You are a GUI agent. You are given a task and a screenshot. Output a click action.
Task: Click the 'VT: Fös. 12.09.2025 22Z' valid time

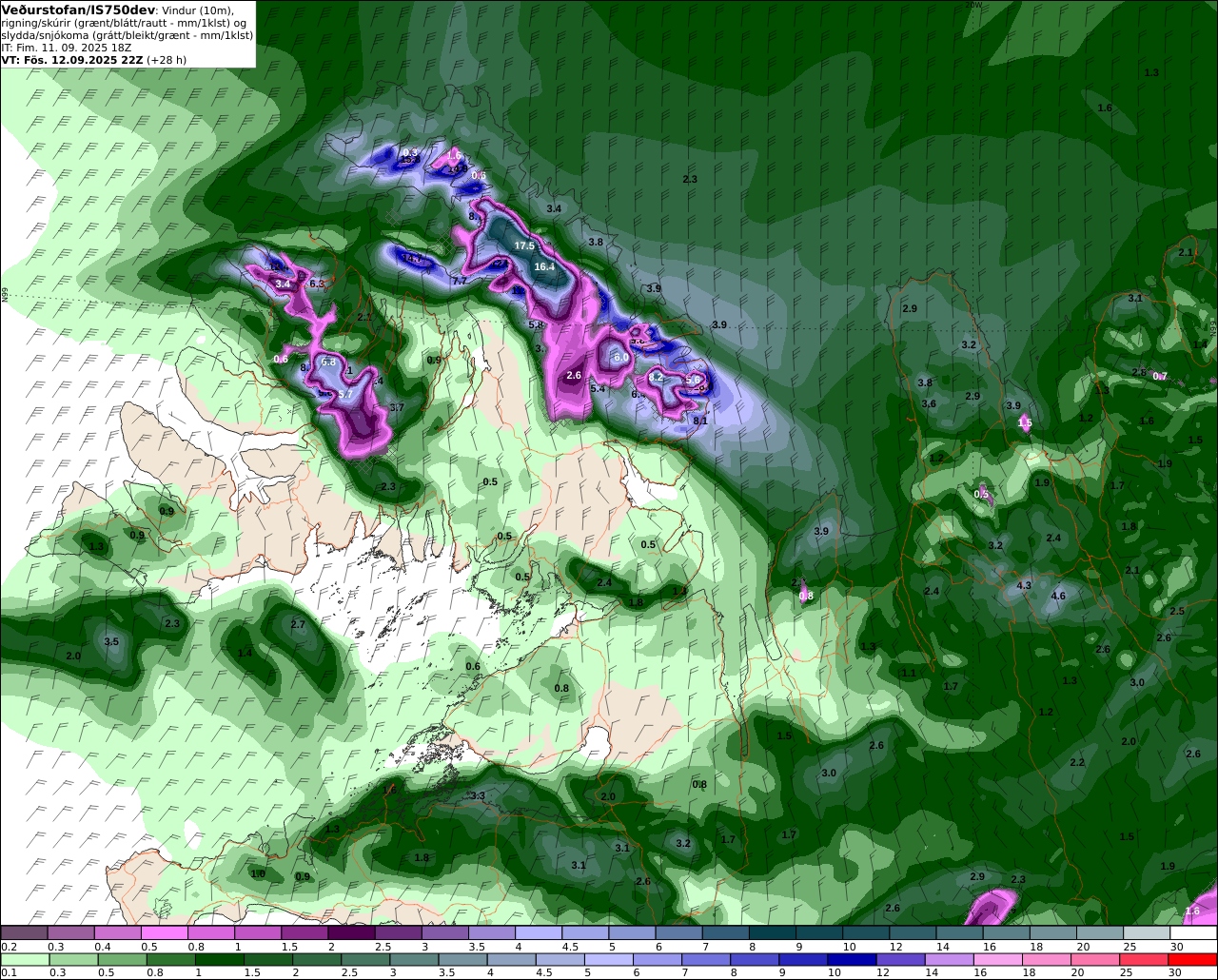(71, 60)
